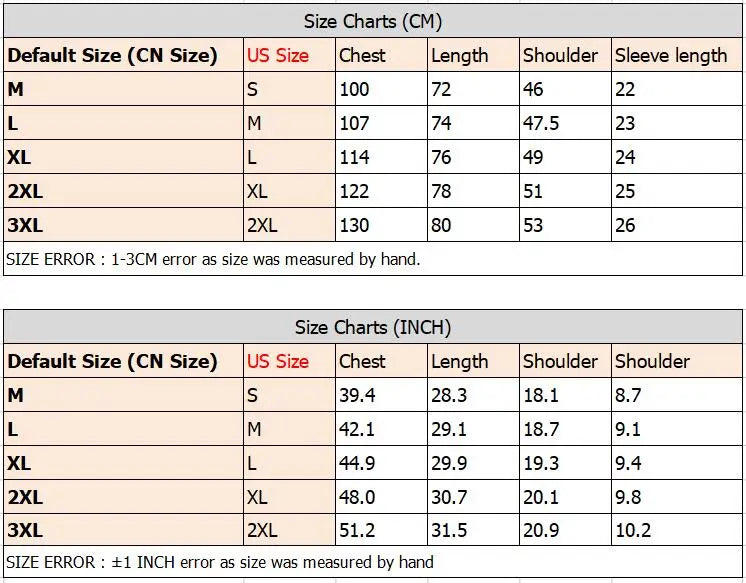Click Chest value 48.0 in INCH chart
The width and height of the screenshot is (746, 583).
click(357, 497)
